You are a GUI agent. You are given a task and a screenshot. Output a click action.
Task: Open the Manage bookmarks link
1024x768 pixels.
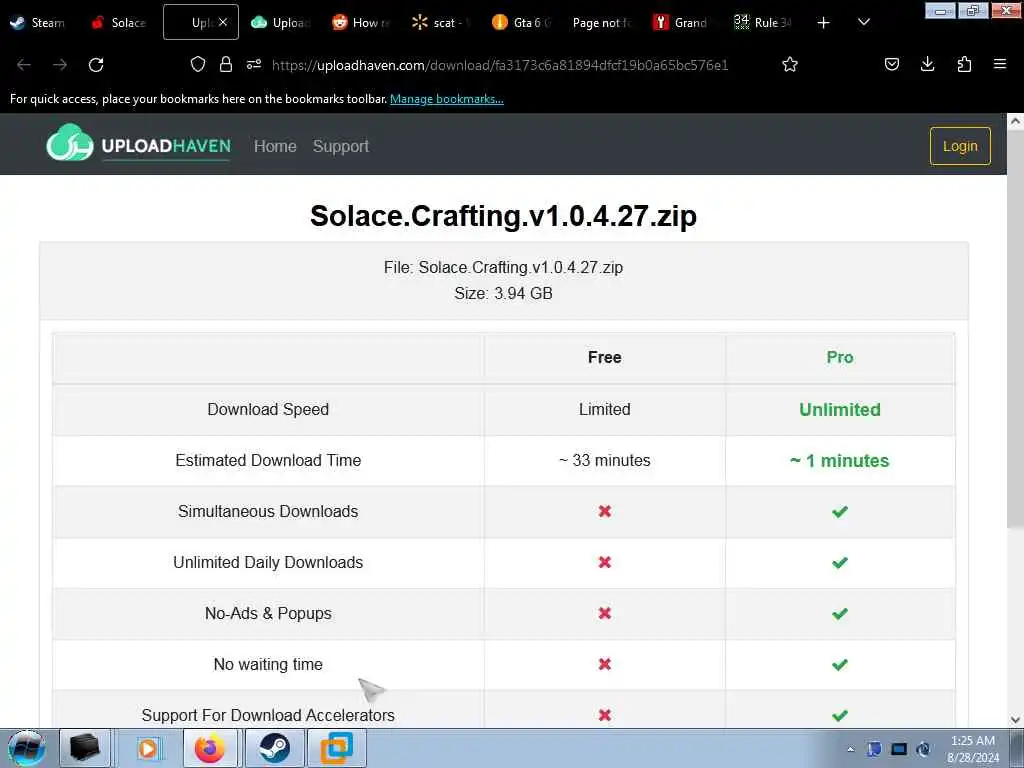click(x=447, y=99)
